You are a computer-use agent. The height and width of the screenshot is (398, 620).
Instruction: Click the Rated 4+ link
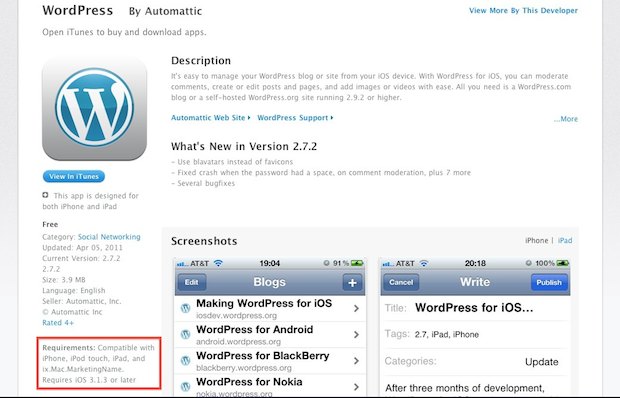[x=58, y=323]
